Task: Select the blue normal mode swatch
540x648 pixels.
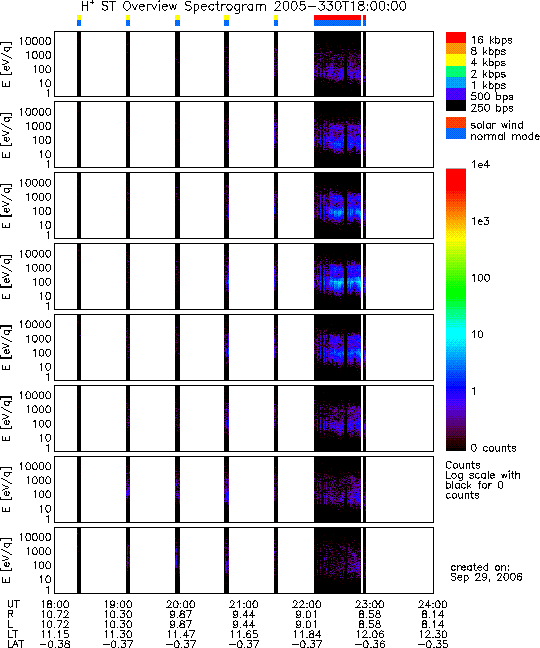Action: (456, 133)
